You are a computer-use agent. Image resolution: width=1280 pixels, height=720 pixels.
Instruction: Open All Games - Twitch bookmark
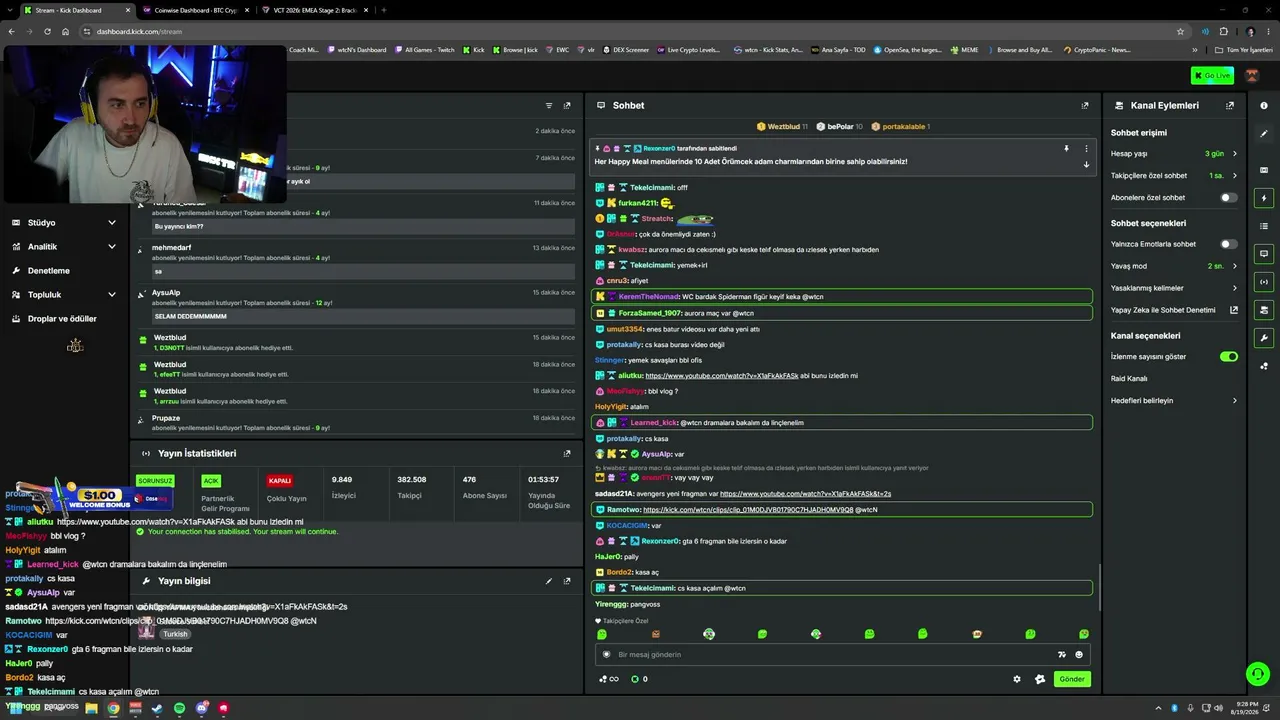tap(425, 50)
